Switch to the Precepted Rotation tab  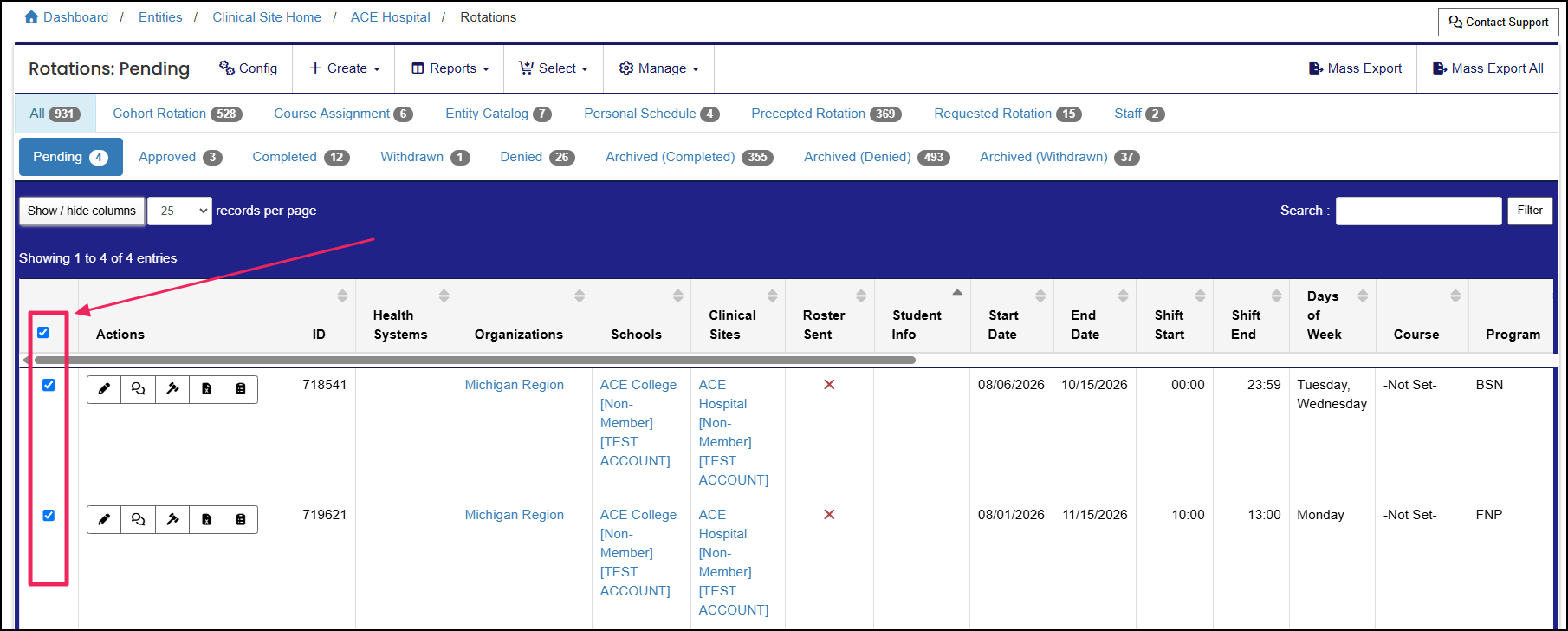[x=826, y=114]
